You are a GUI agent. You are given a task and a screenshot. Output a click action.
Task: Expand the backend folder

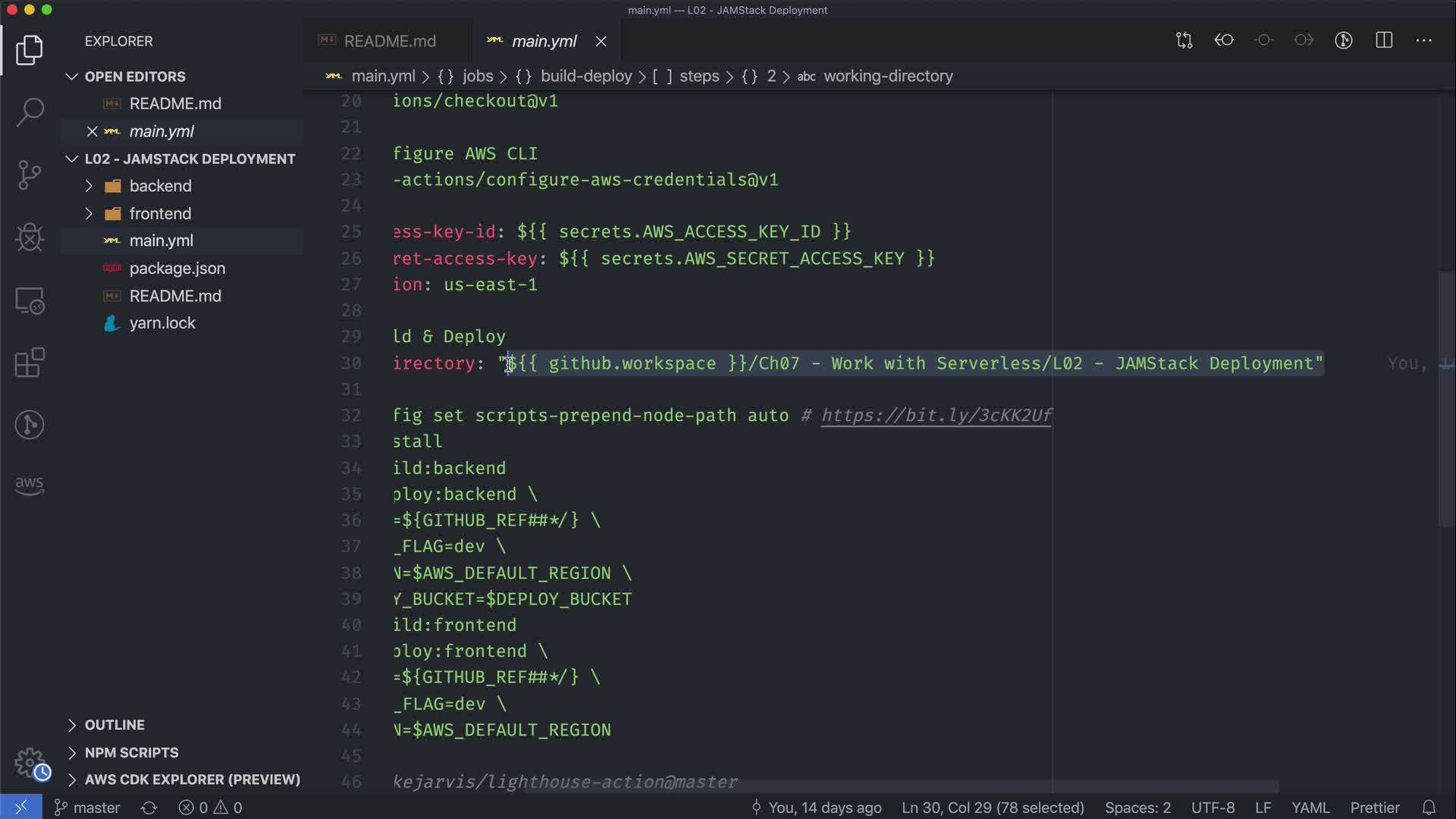pyautogui.click(x=160, y=186)
